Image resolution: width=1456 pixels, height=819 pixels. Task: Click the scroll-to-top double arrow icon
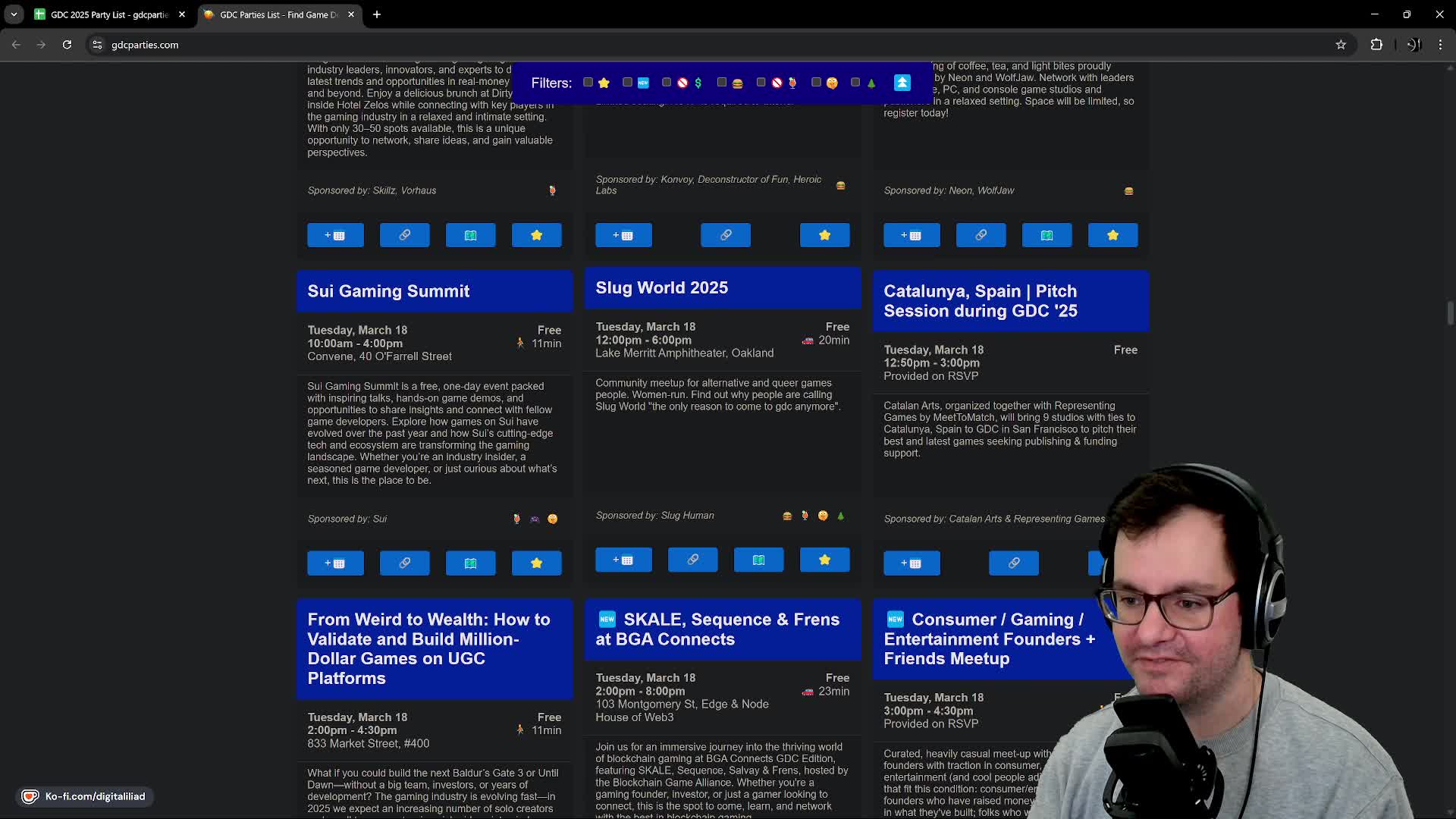(902, 83)
